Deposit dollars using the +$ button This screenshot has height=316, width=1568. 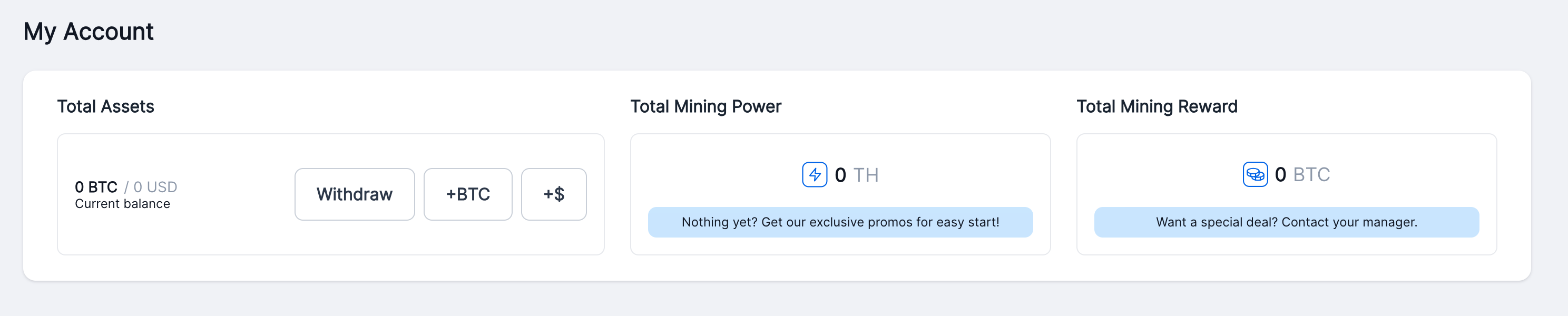[553, 194]
